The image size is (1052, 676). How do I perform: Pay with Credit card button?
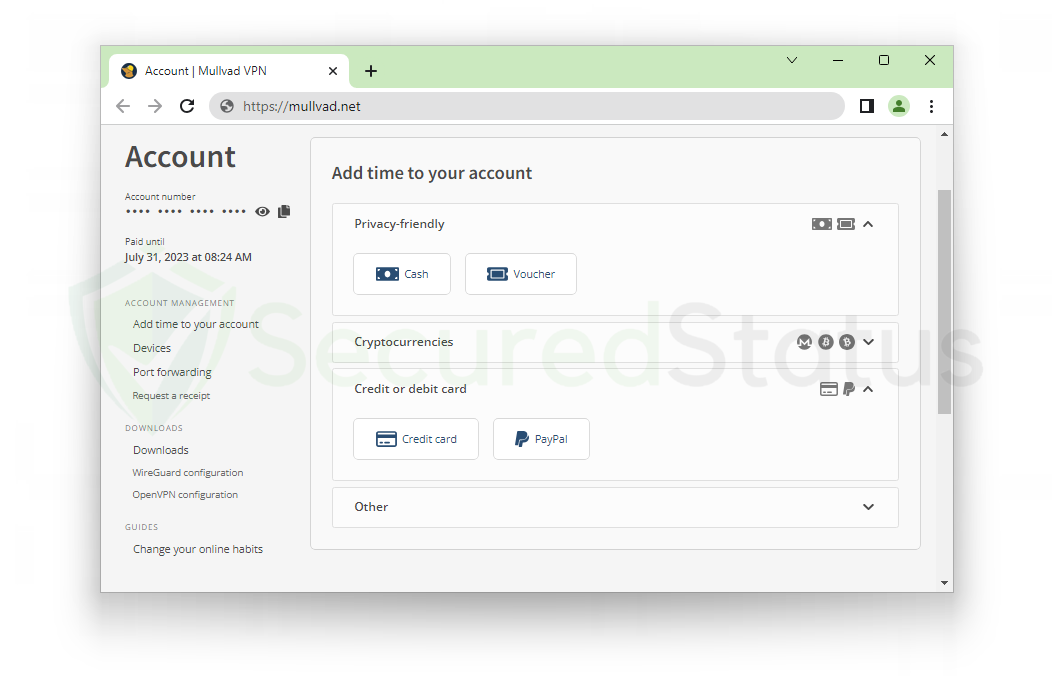click(416, 439)
